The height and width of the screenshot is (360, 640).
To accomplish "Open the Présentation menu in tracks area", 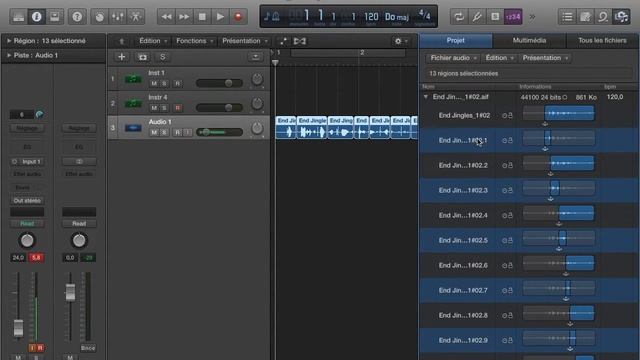I will [x=245, y=41].
